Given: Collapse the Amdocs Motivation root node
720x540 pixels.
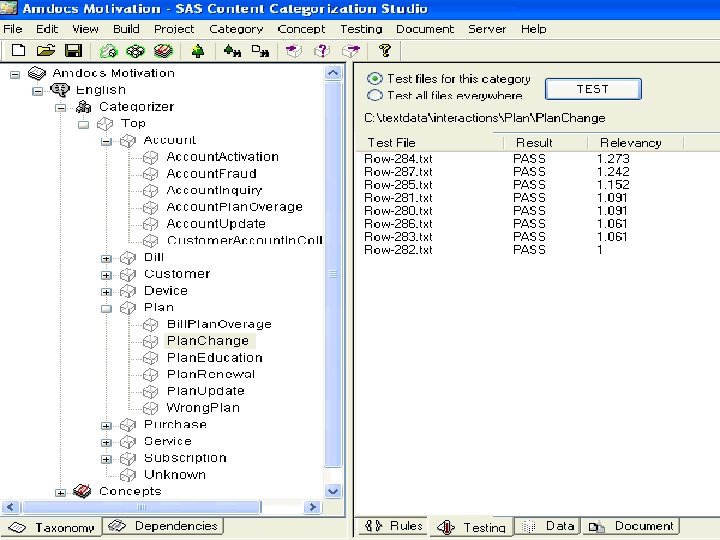Looking at the screenshot, I should pyautogui.click(x=15, y=74).
